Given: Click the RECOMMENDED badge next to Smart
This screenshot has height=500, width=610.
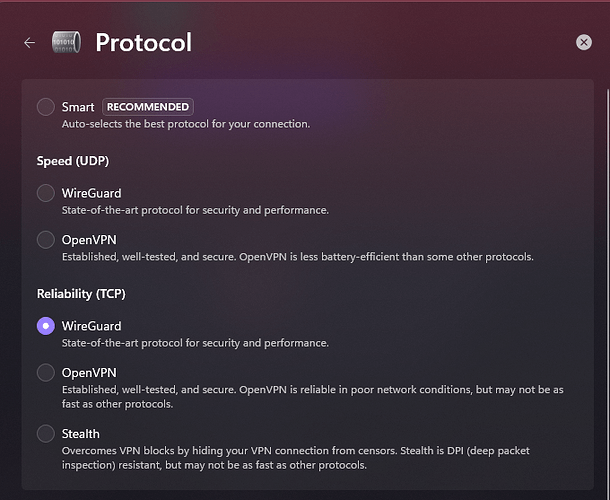Looking at the screenshot, I should tap(148, 107).
